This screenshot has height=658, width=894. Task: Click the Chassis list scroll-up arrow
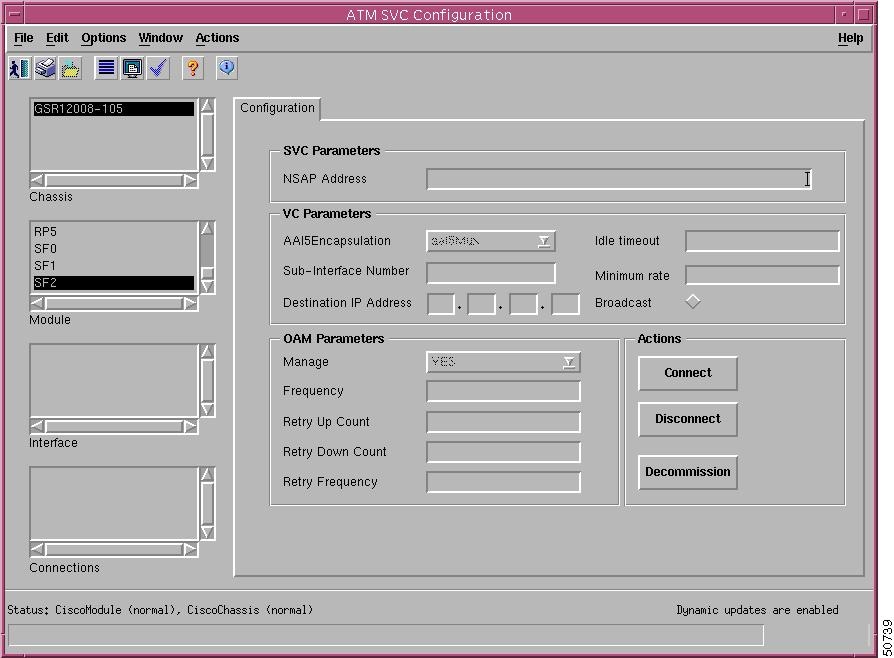(x=208, y=105)
